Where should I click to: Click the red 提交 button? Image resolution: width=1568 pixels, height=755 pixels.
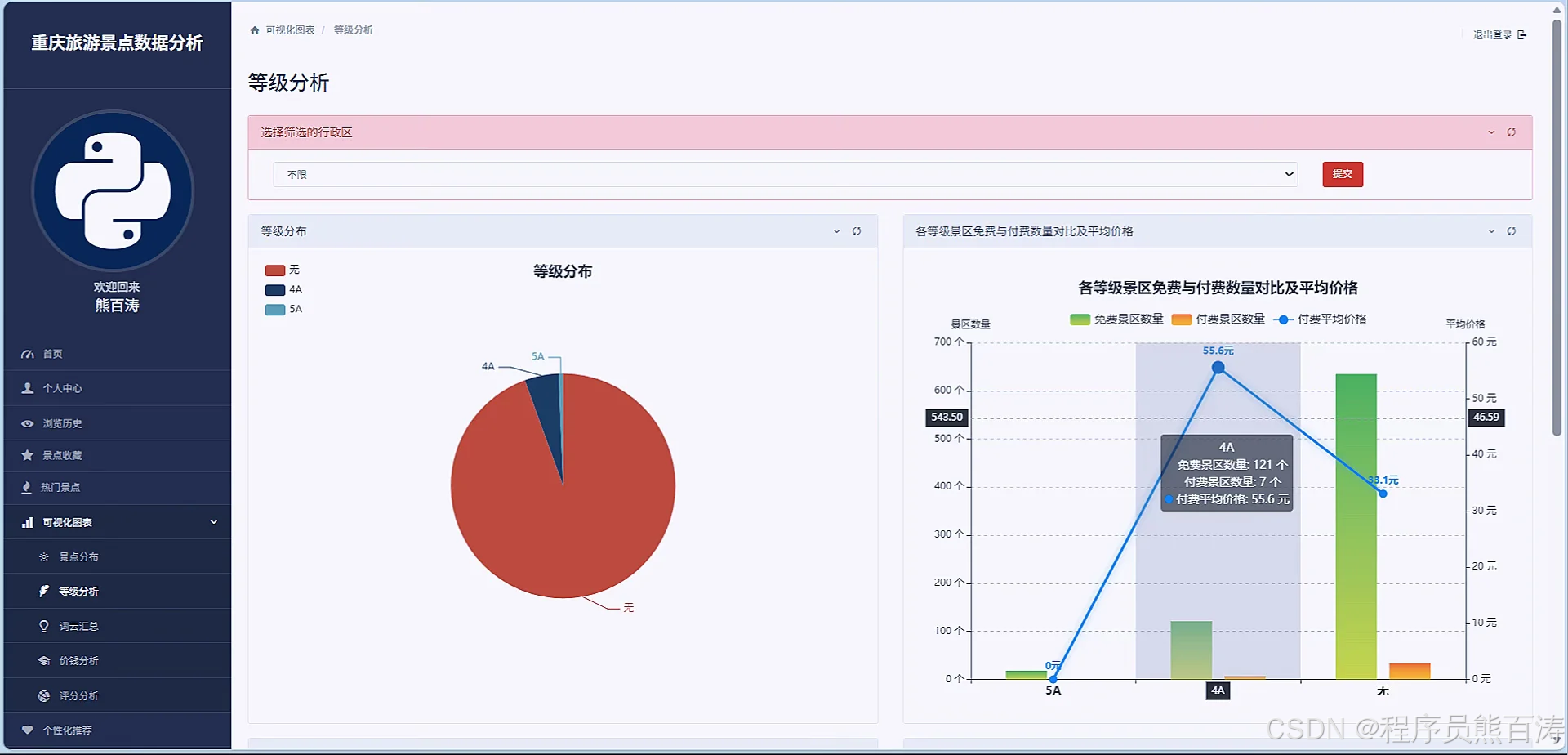1343,174
